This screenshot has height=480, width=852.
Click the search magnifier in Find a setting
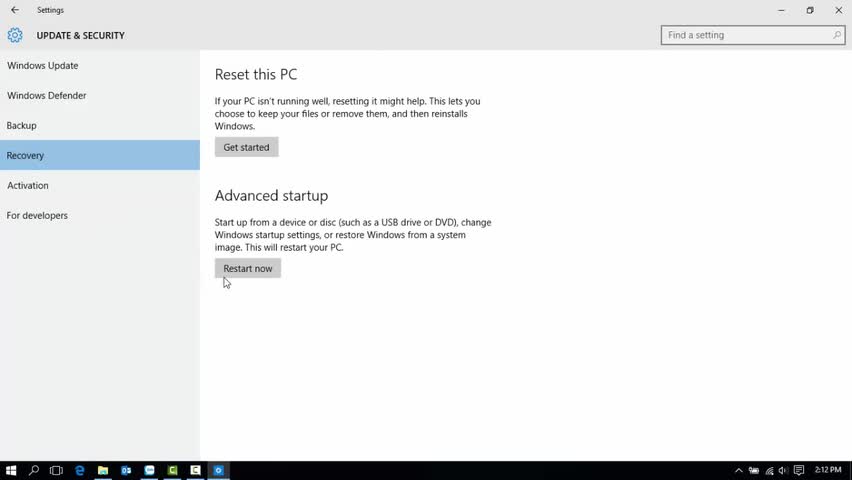coord(837,35)
